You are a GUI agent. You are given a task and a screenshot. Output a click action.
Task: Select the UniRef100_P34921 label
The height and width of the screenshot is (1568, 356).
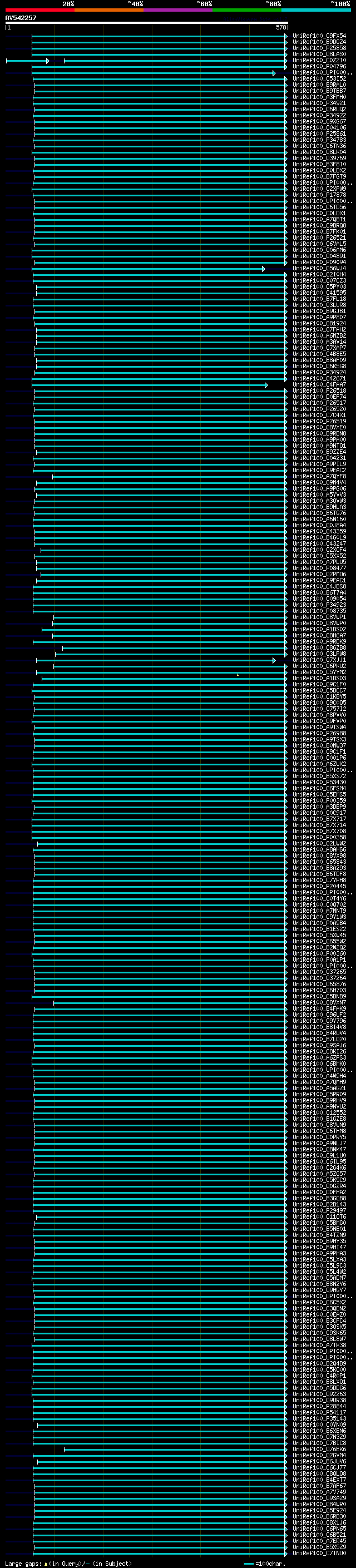click(319, 103)
